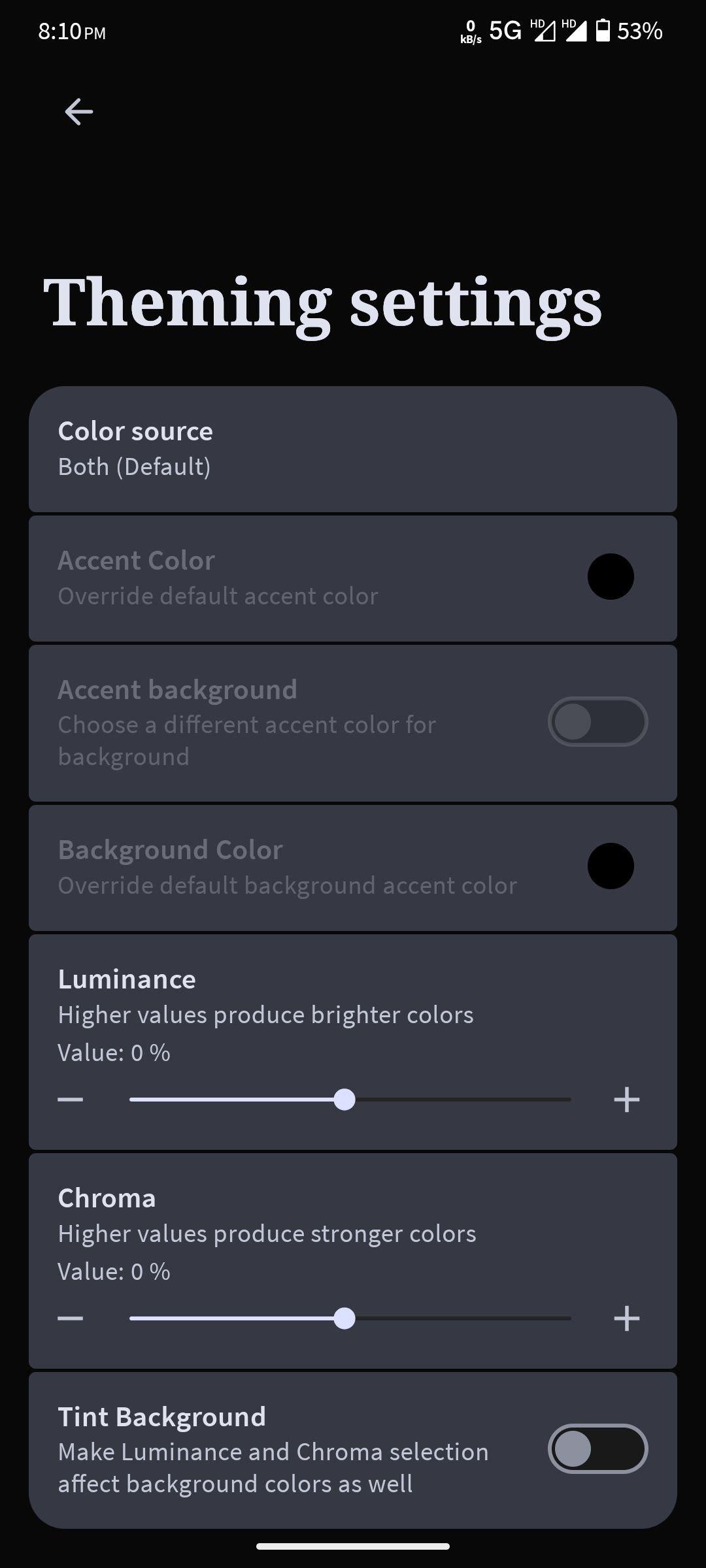Open the Accent Color override row

pos(353,578)
